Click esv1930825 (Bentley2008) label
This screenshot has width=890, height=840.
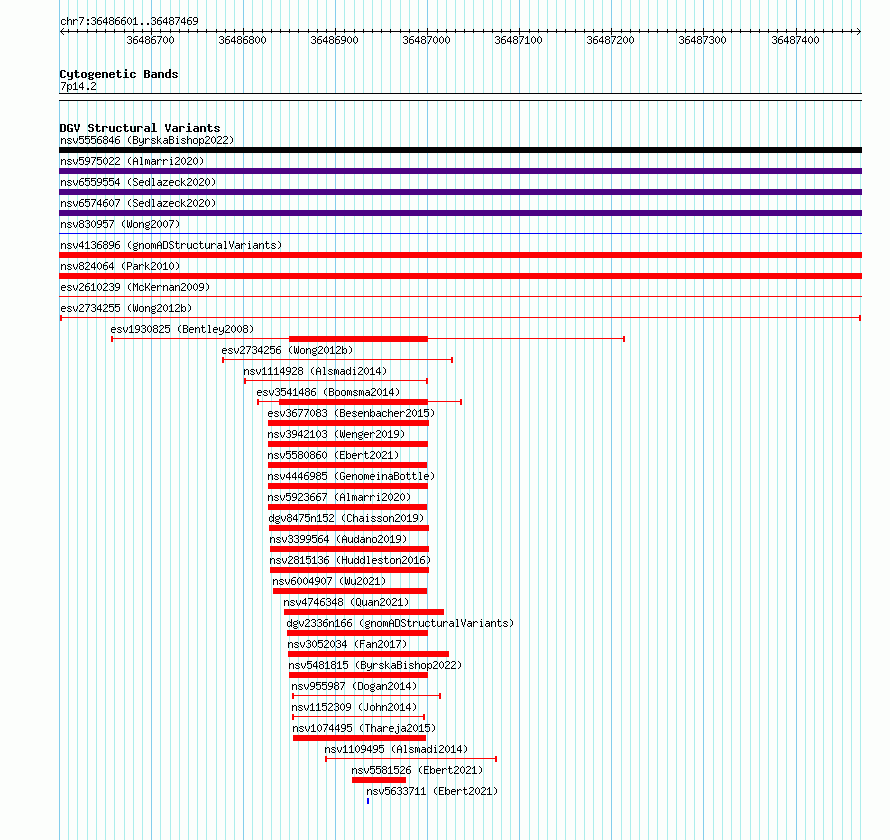(x=182, y=329)
